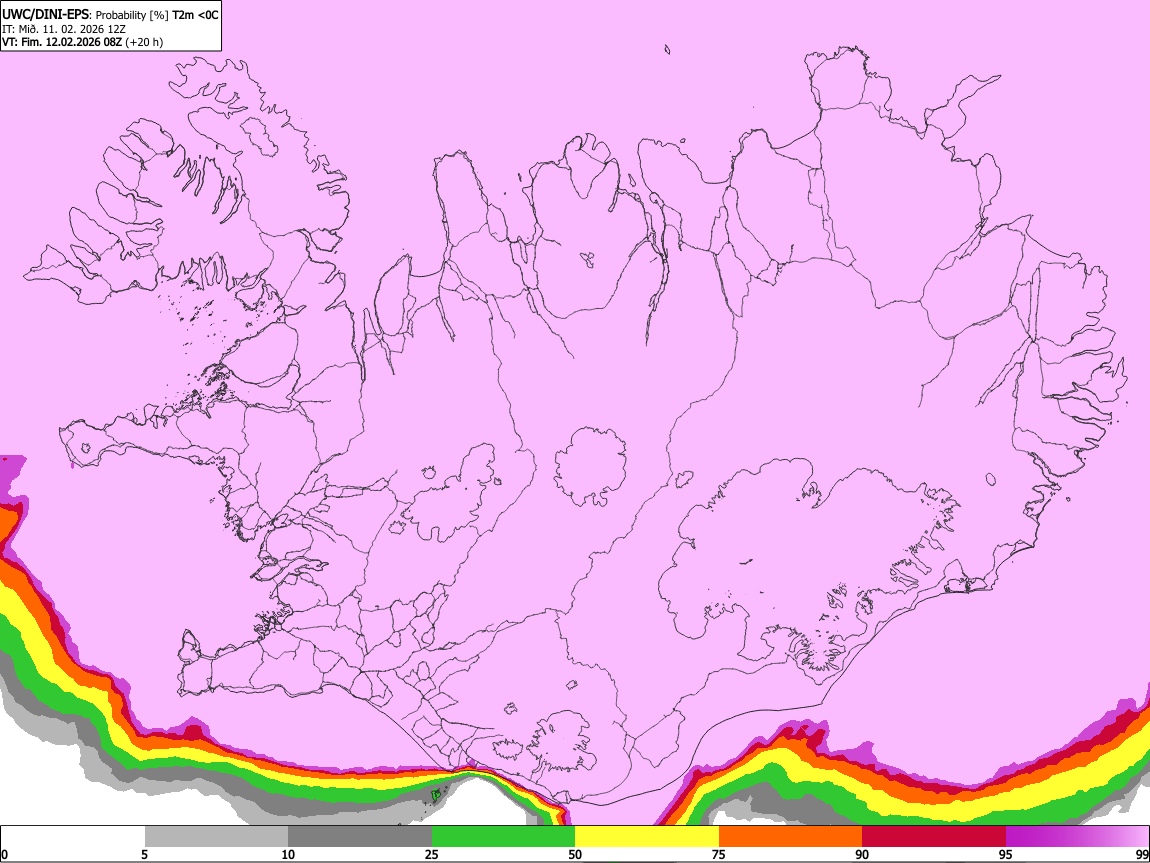Click the red 90–95% legend swatch
This screenshot has height=863, width=1150.
pyautogui.click(x=934, y=837)
